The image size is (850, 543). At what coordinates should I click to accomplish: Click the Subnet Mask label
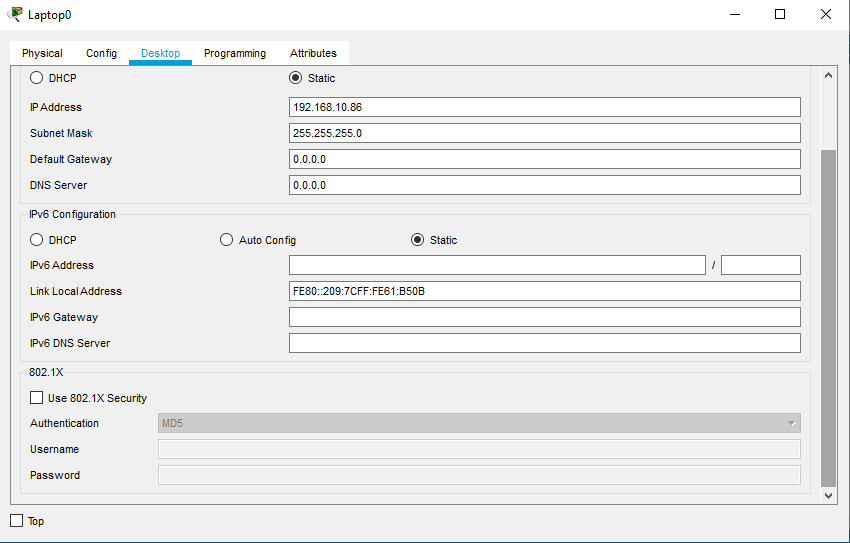pos(61,133)
